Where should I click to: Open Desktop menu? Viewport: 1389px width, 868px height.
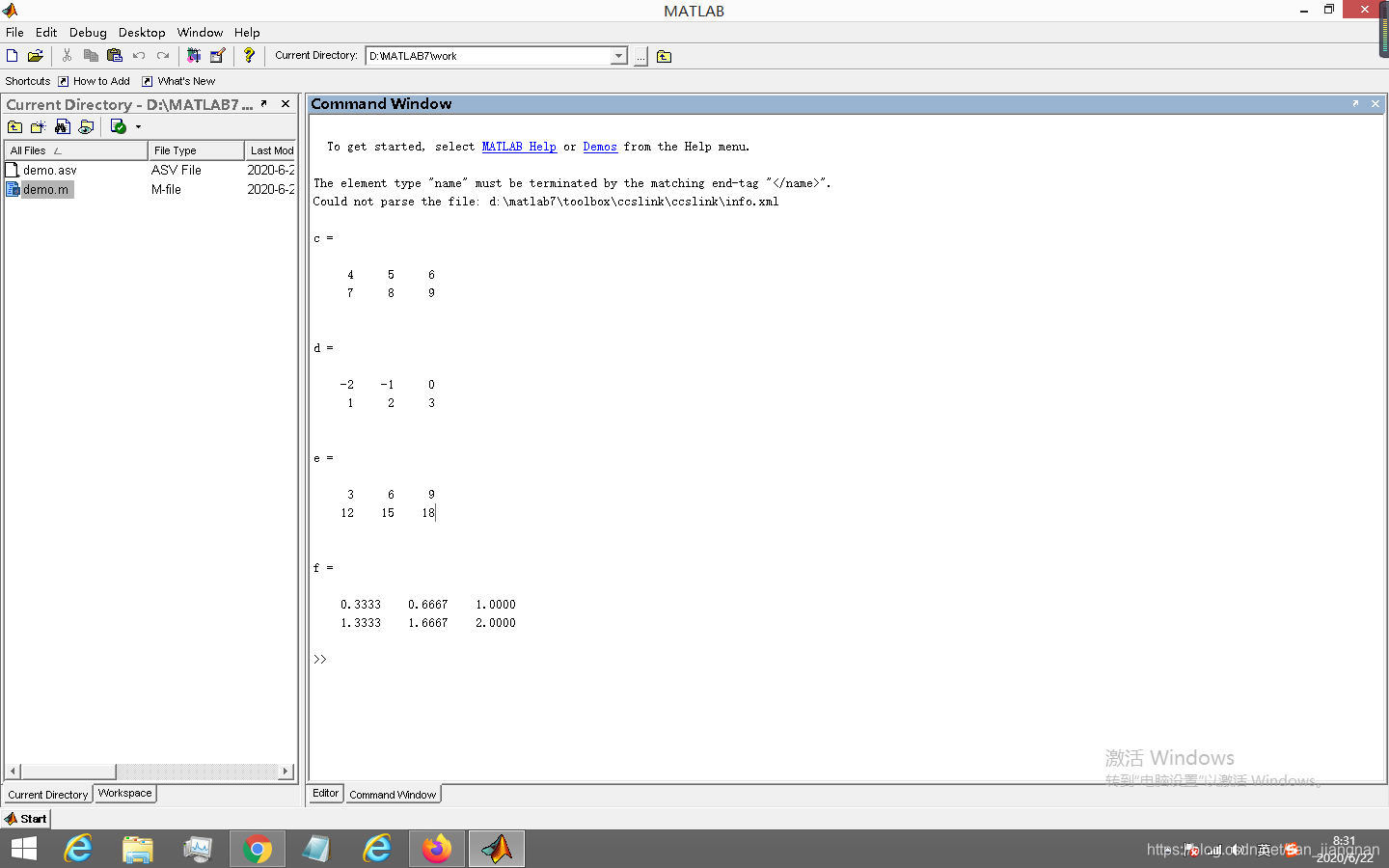point(142,32)
